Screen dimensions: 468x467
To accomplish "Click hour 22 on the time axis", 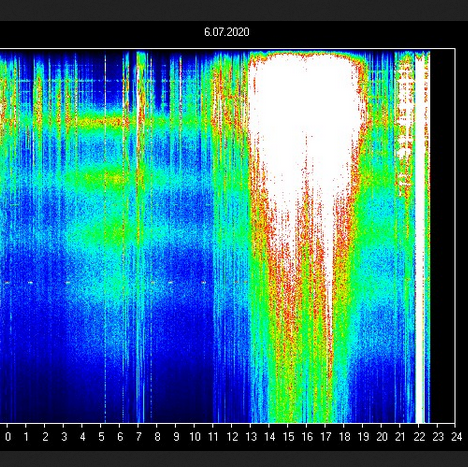I will click(419, 436).
